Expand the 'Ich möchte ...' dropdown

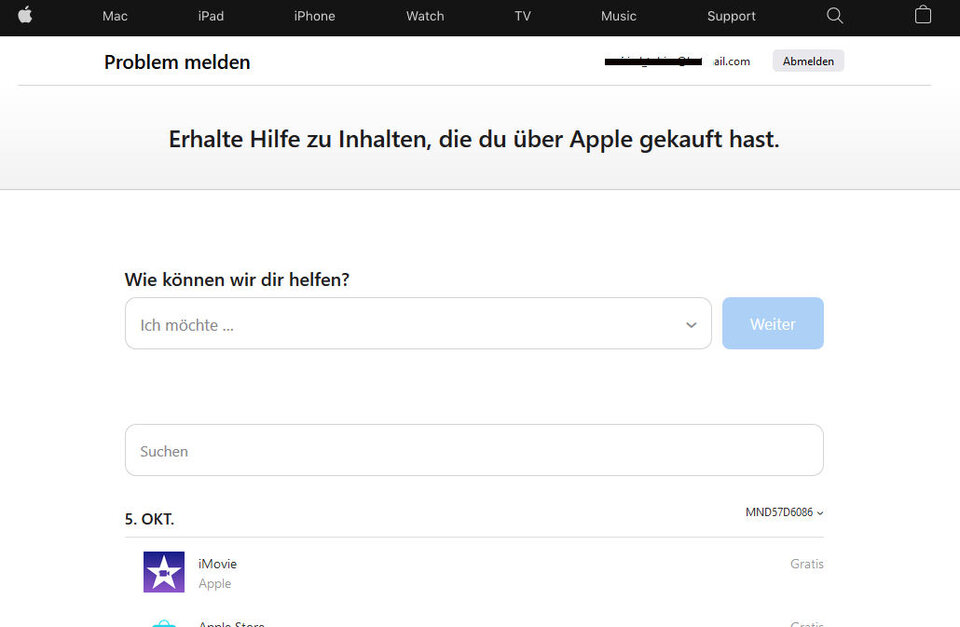[418, 323]
